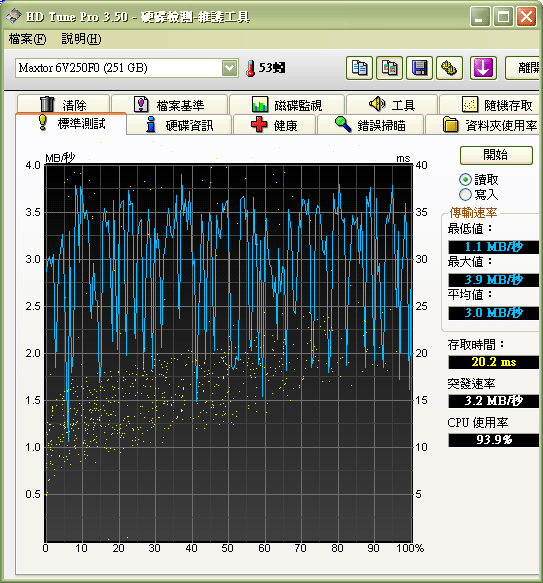Image resolution: width=543 pixels, height=583 pixels.
Task: Switch to the 清除 tab
Action: pos(63,105)
